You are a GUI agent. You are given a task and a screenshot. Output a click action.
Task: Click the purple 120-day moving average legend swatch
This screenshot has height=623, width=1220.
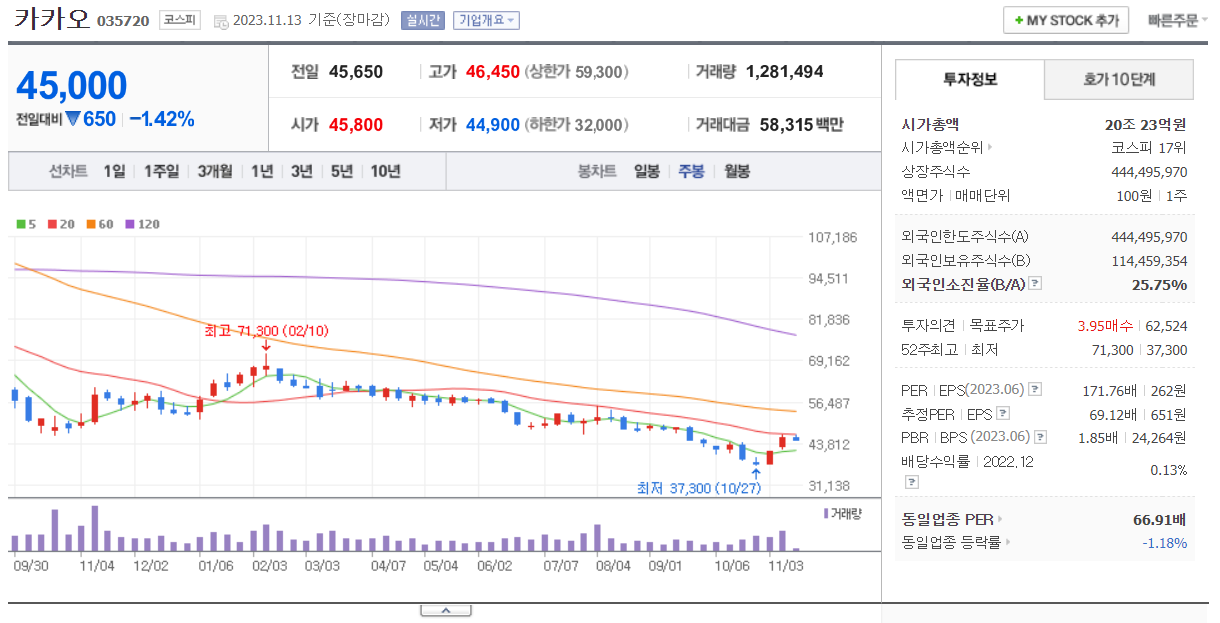tap(130, 224)
